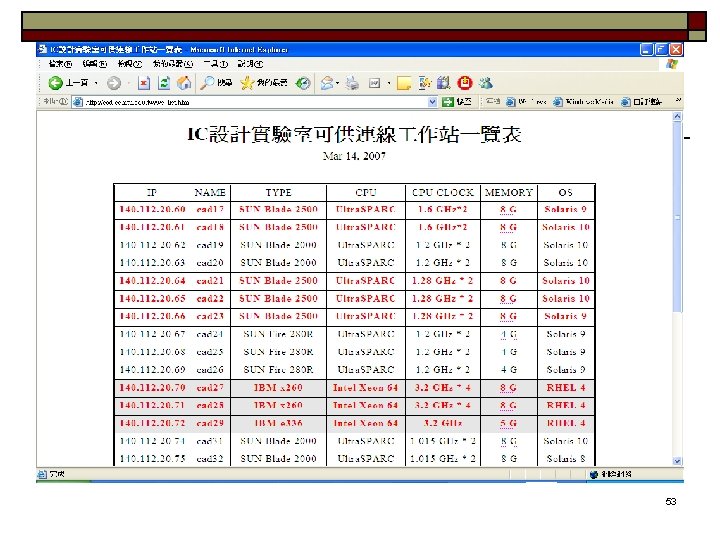720x540 pixels.
Task: Click type cell IBM x260 for cad27
Action: 278,388
